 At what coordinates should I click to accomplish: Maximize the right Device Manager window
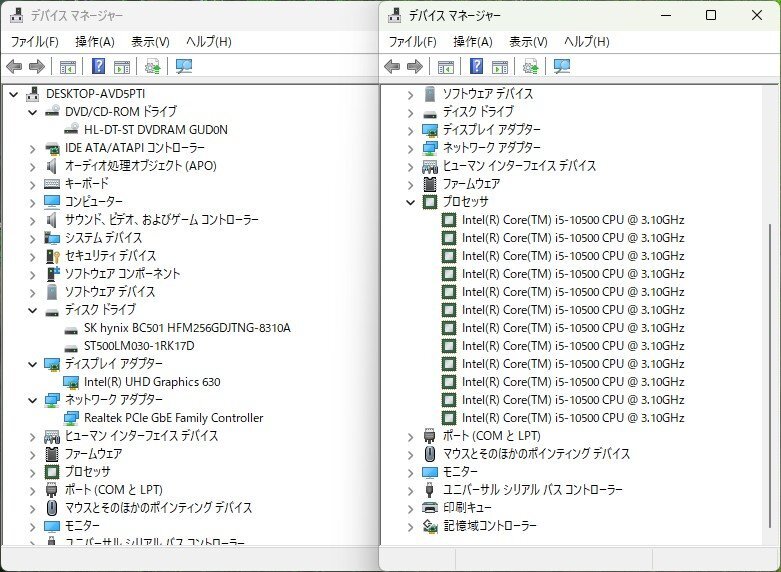[711, 15]
